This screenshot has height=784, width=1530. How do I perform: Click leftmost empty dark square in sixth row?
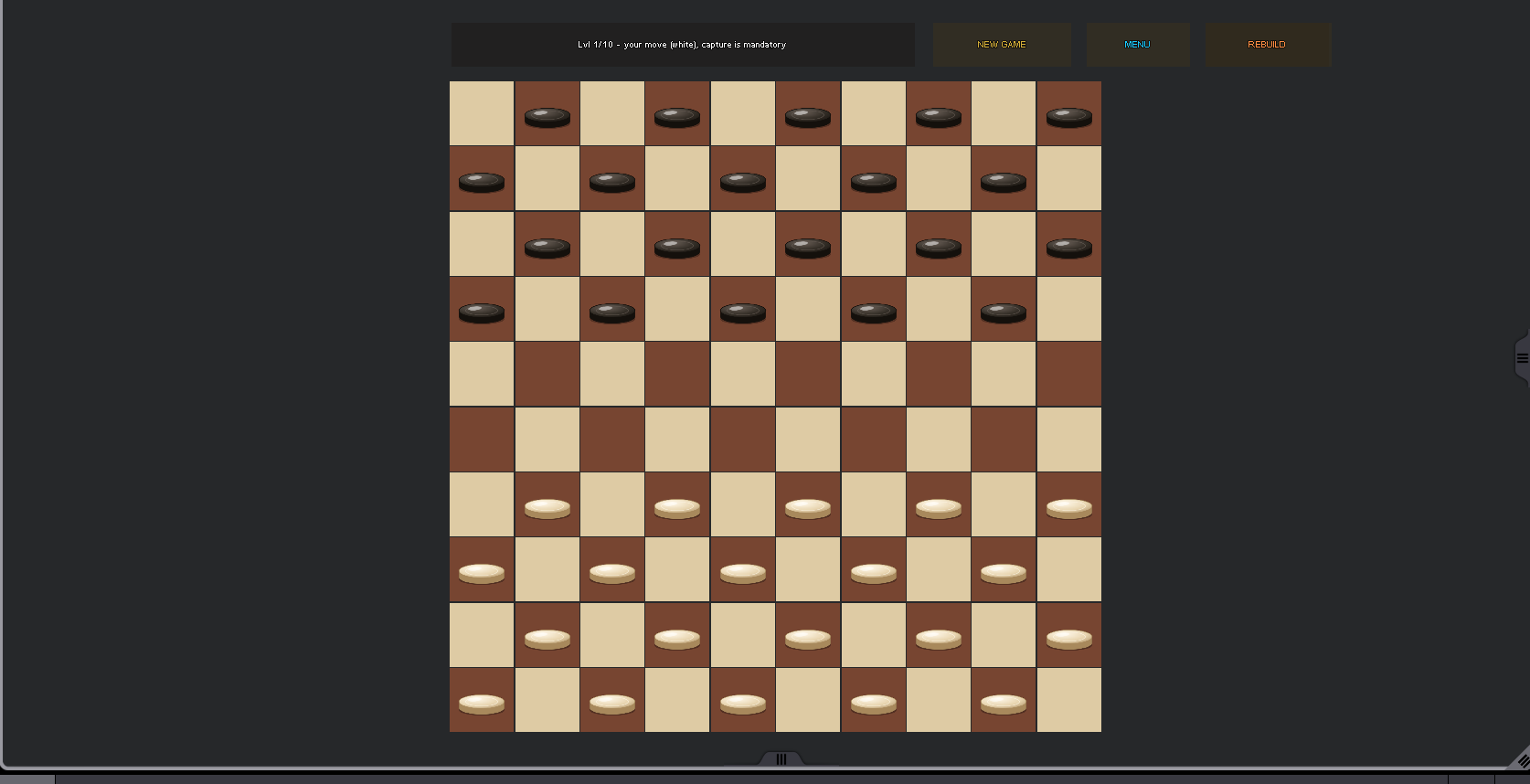(x=482, y=440)
